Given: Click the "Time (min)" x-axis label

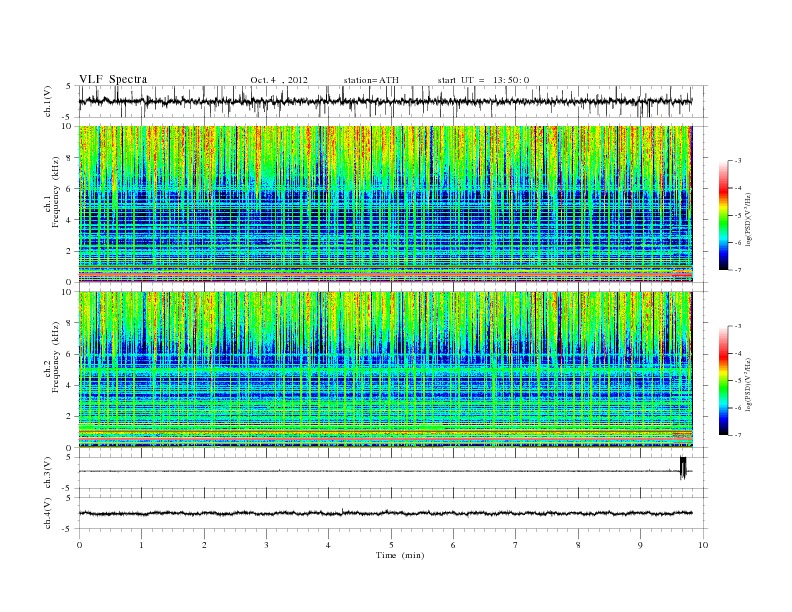Looking at the screenshot, I should [x=400, y=555].
